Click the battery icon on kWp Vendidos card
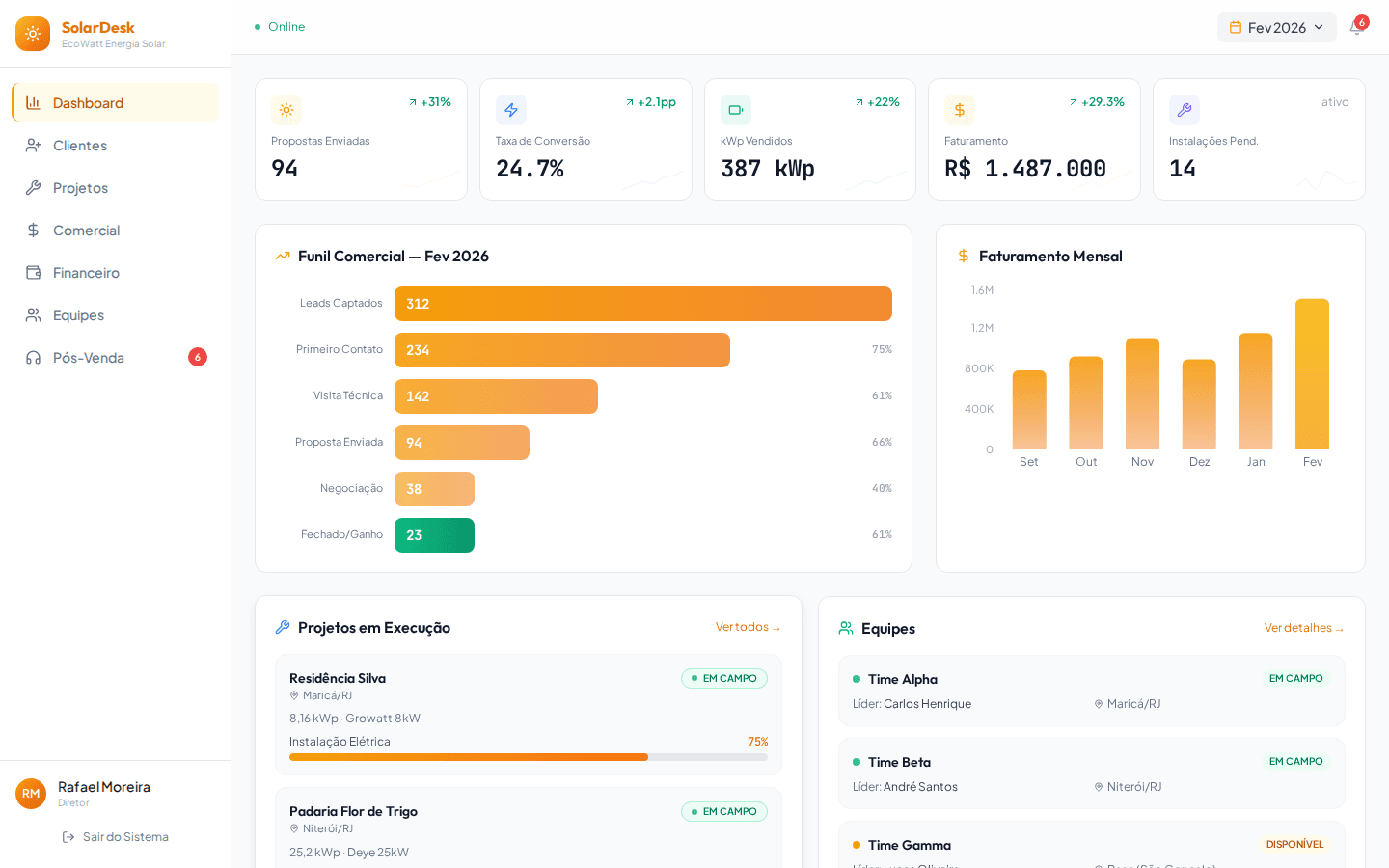Image resolution: width=1389 pixels, height=868 pixels. tap(735, 109)
